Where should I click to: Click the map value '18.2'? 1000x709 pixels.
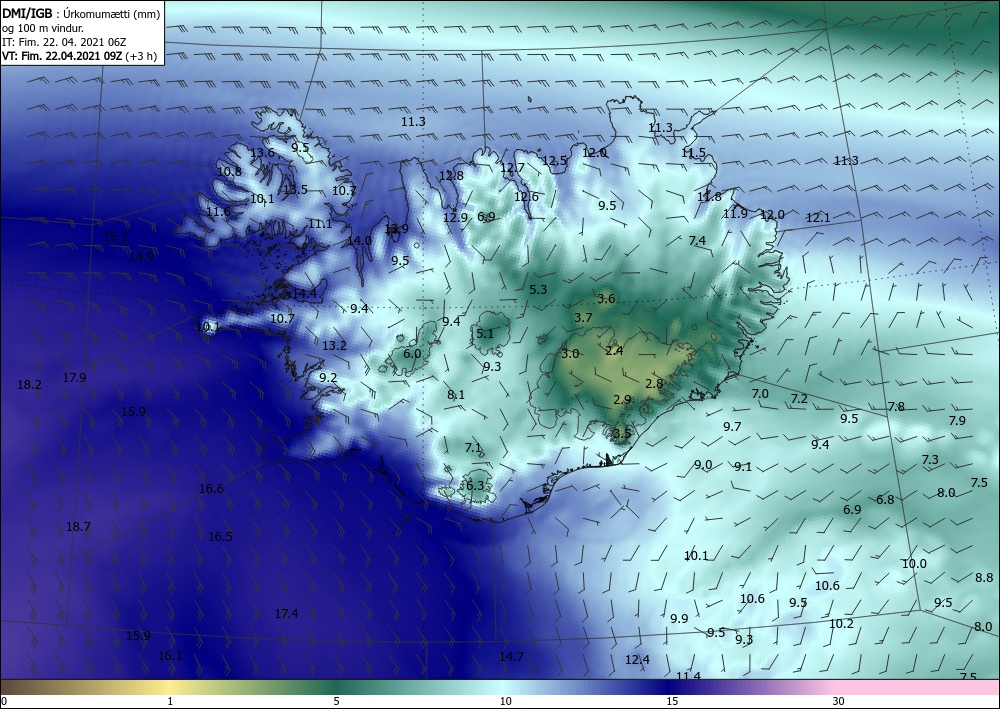29,384
